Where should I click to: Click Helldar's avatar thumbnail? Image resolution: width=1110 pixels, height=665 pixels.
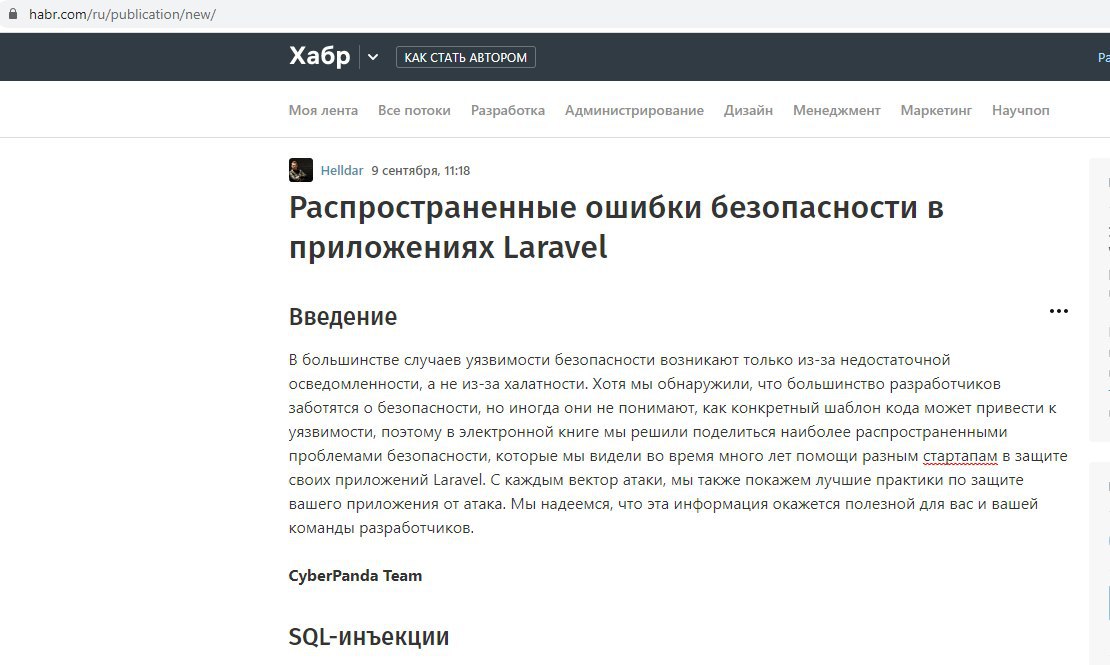click(x=301, y=170)
